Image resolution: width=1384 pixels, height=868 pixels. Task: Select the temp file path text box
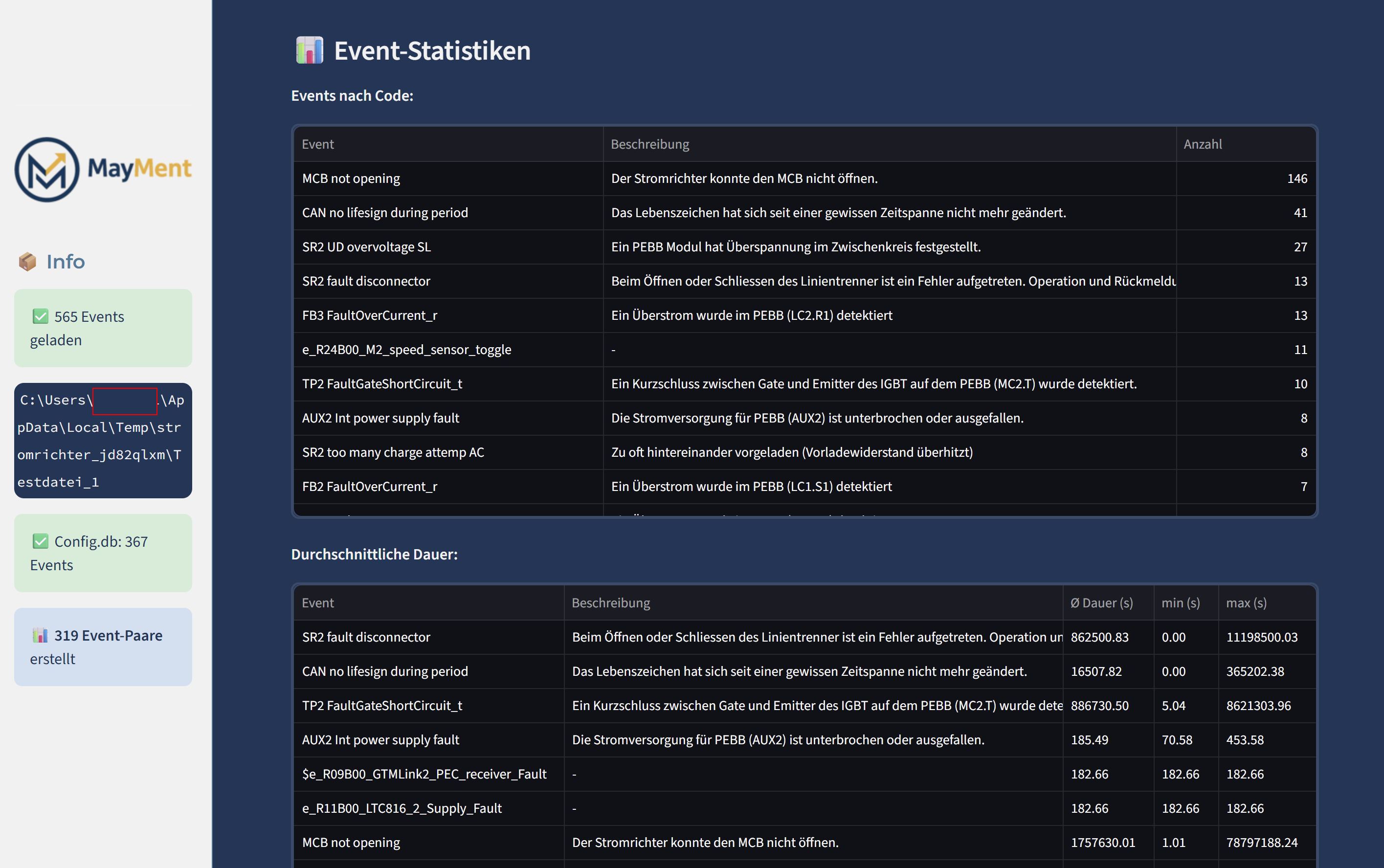103,441
